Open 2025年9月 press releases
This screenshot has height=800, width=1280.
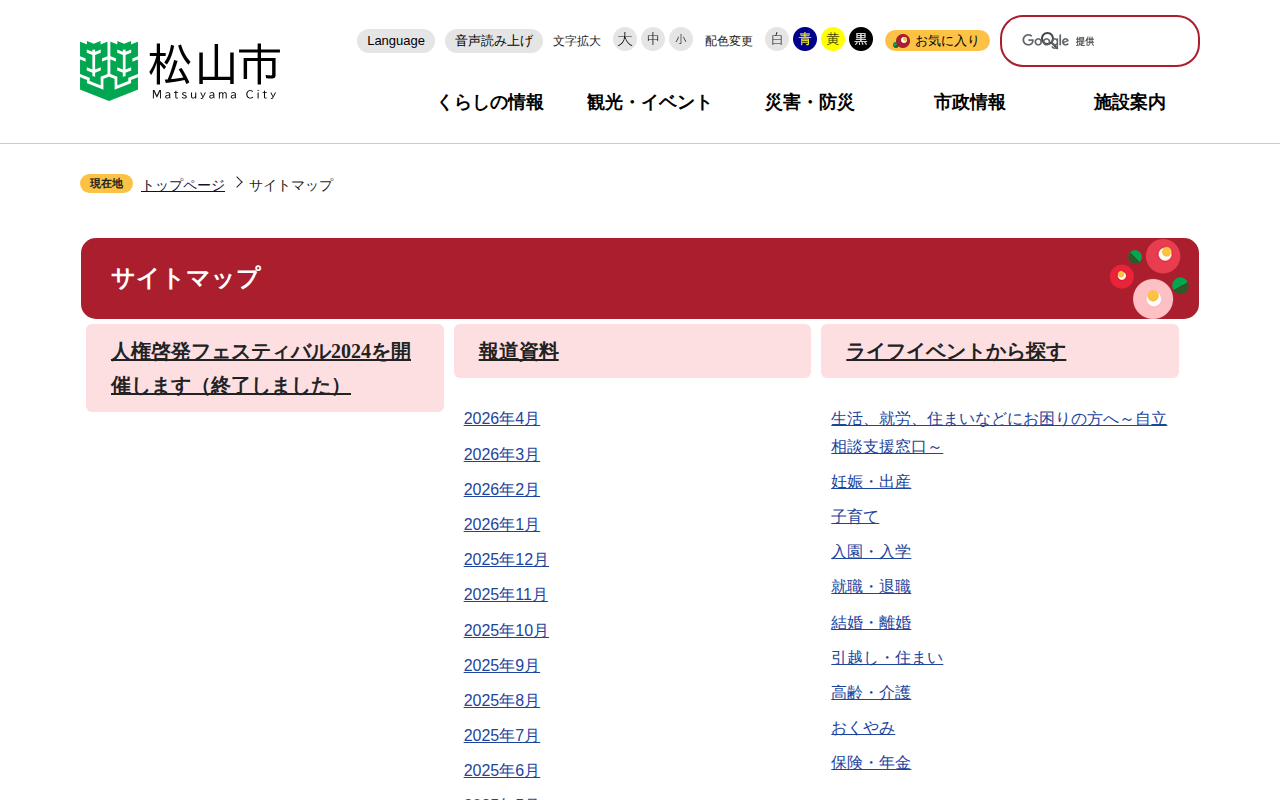point(502,666)
